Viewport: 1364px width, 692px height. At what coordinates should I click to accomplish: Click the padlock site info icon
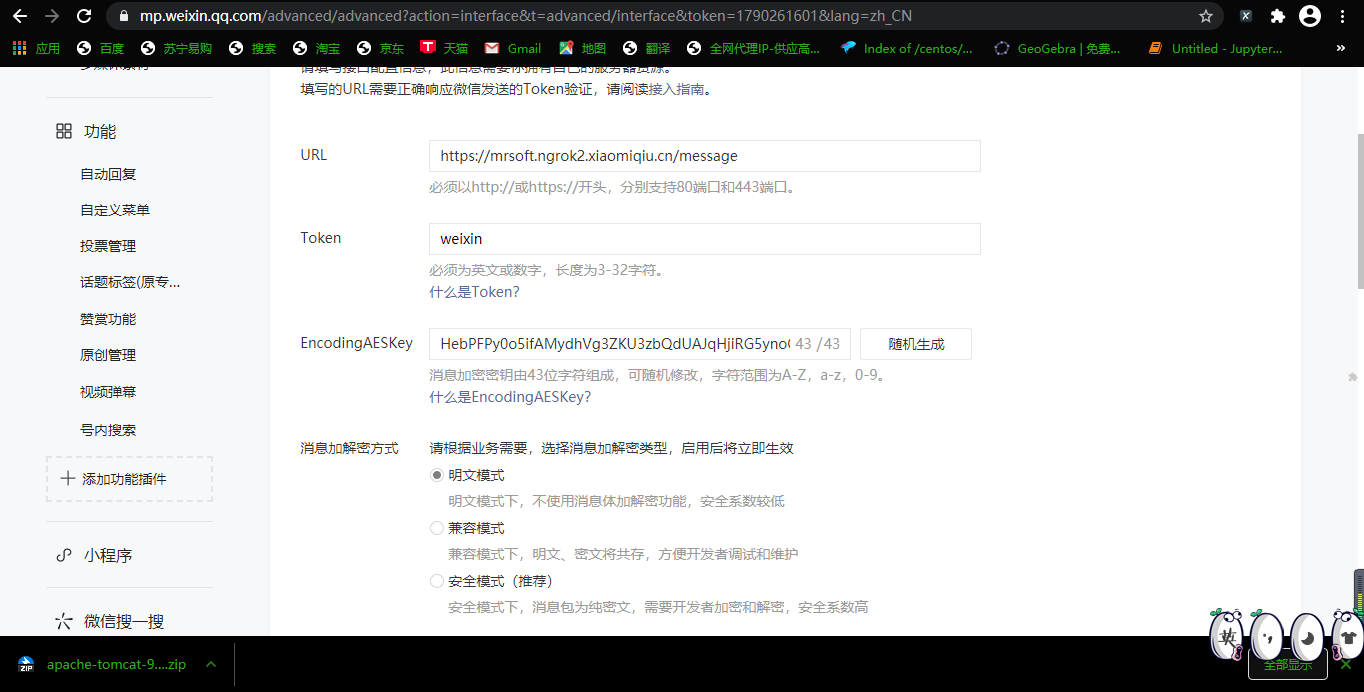124,16
